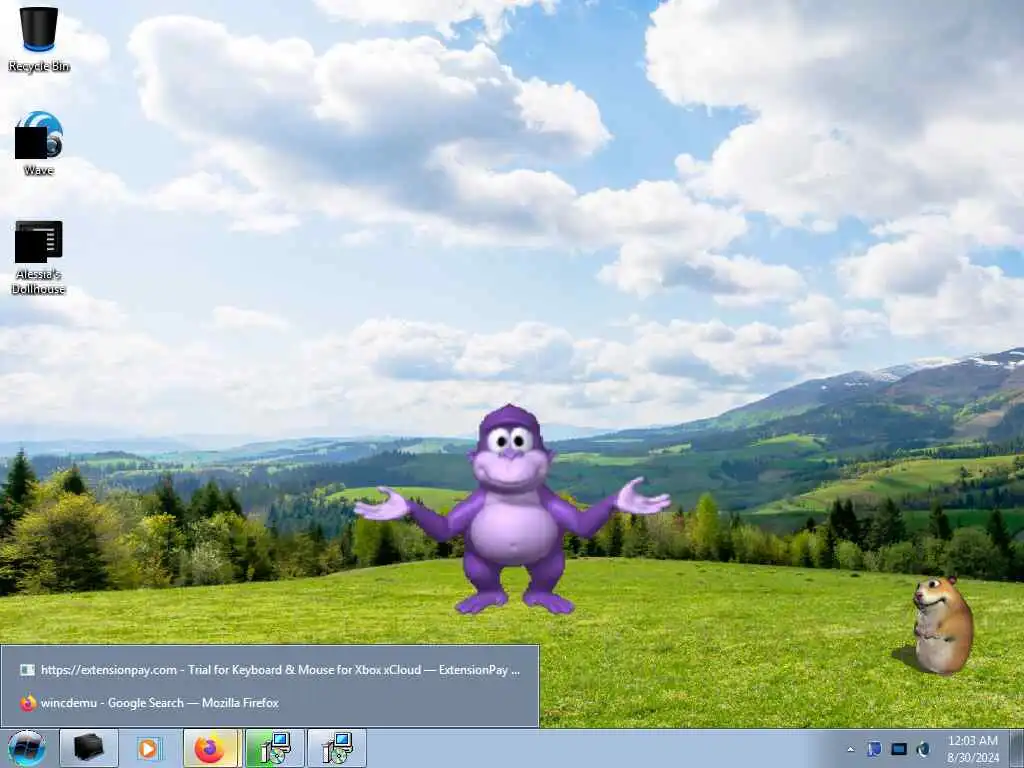This screenshot has height=768, width=1024.
Task: Select the Wave desktop shortcut
Action: (39, 144)
